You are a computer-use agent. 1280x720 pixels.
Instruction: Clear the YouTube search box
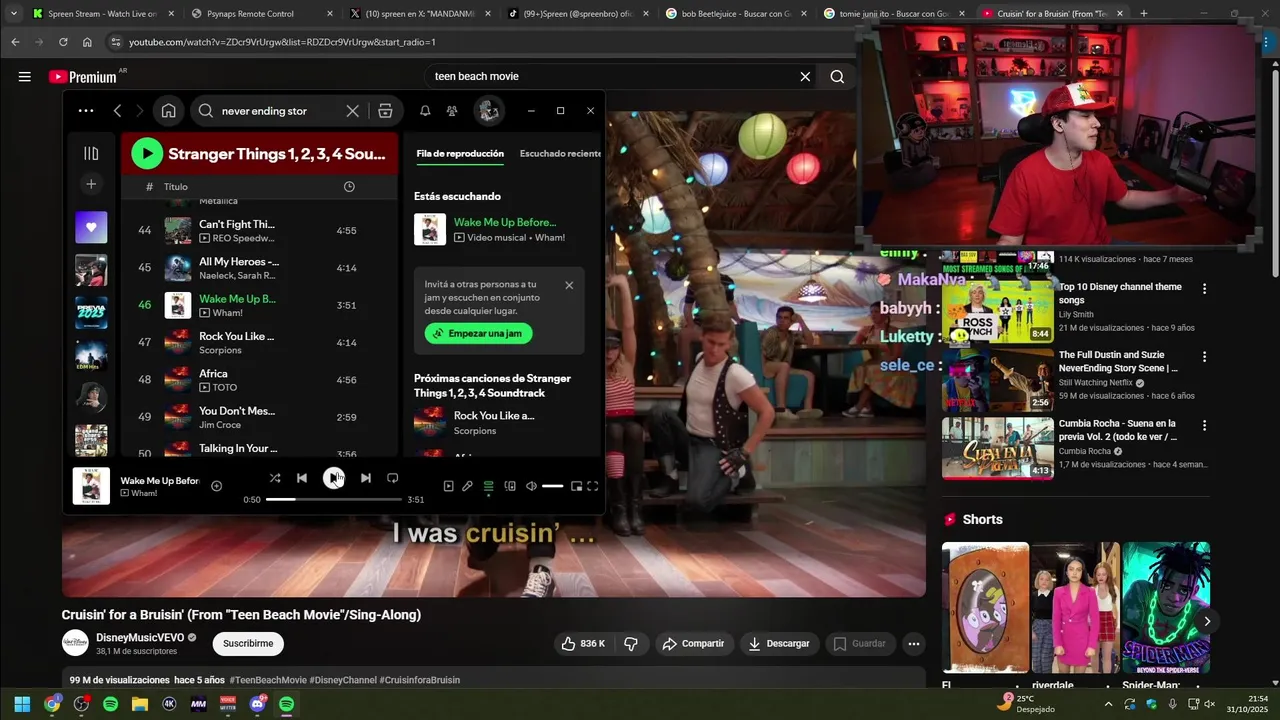805,76
